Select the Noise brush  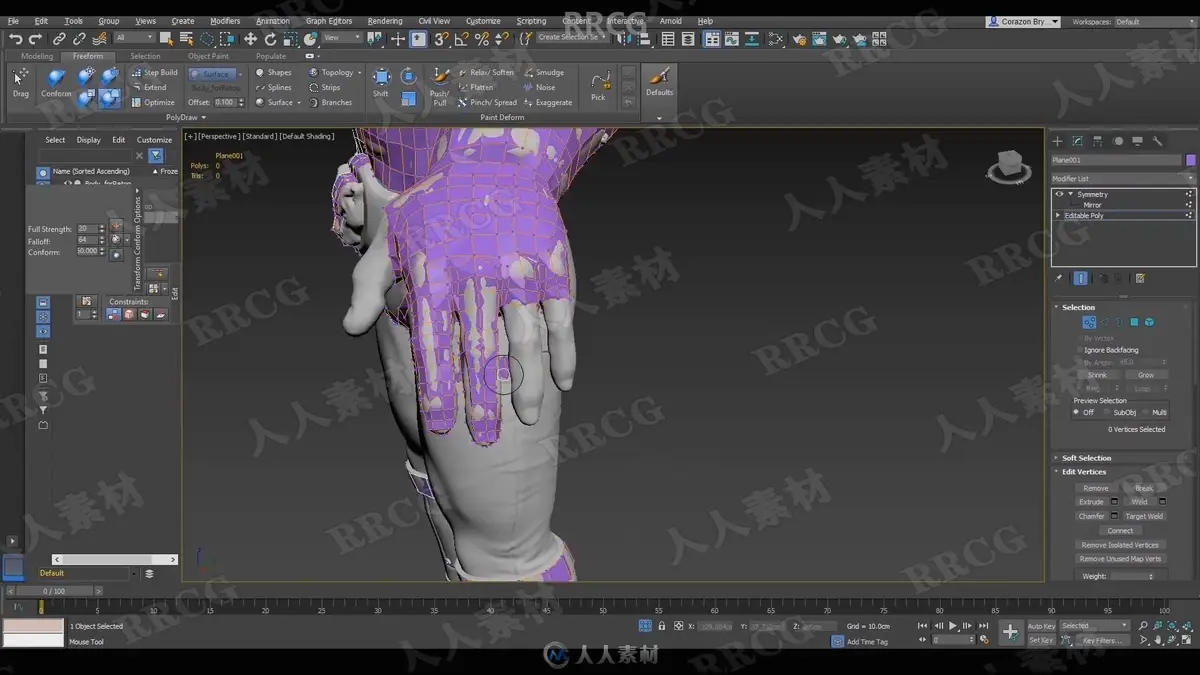[x=540, y=88]
